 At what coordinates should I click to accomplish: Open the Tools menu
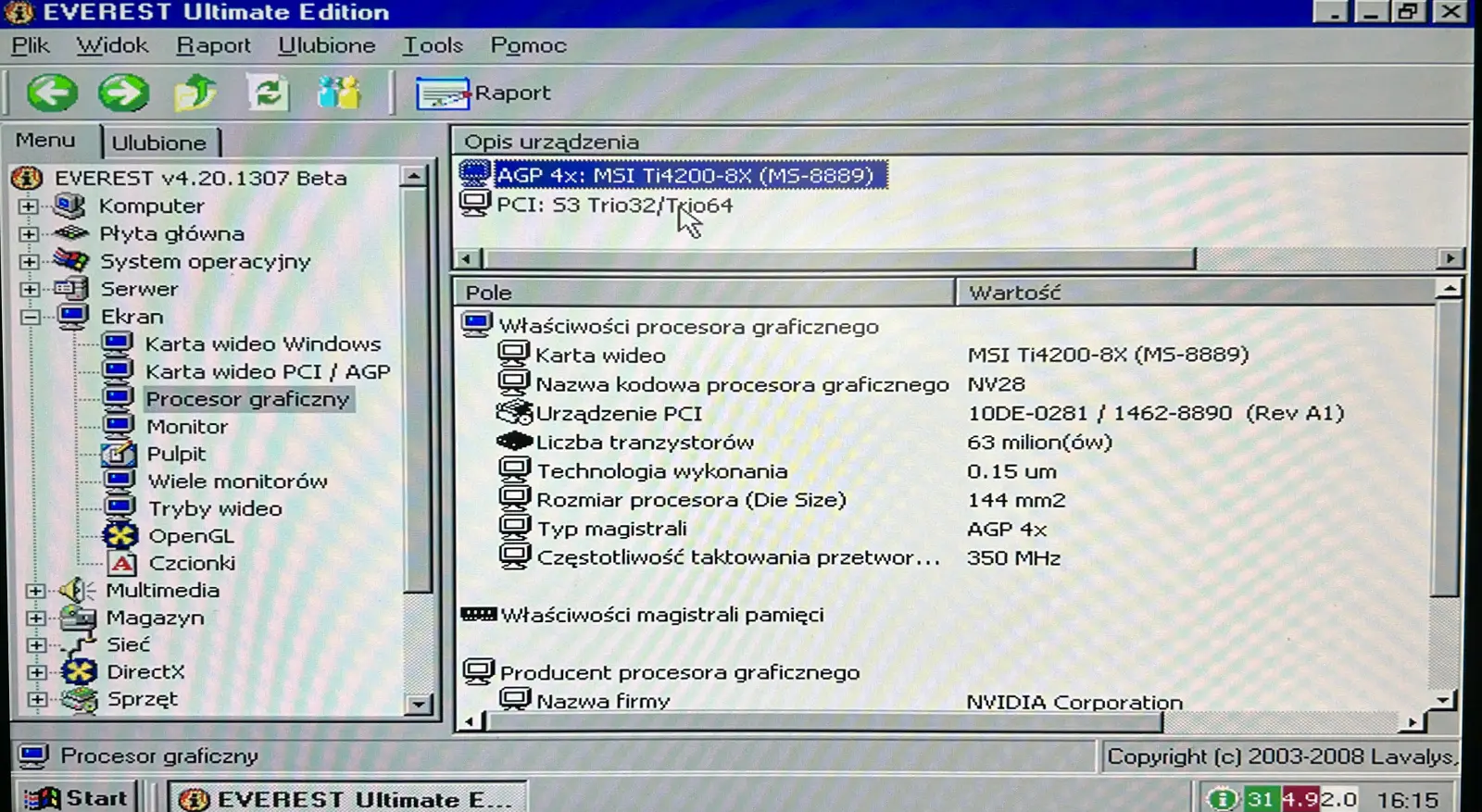433,45
